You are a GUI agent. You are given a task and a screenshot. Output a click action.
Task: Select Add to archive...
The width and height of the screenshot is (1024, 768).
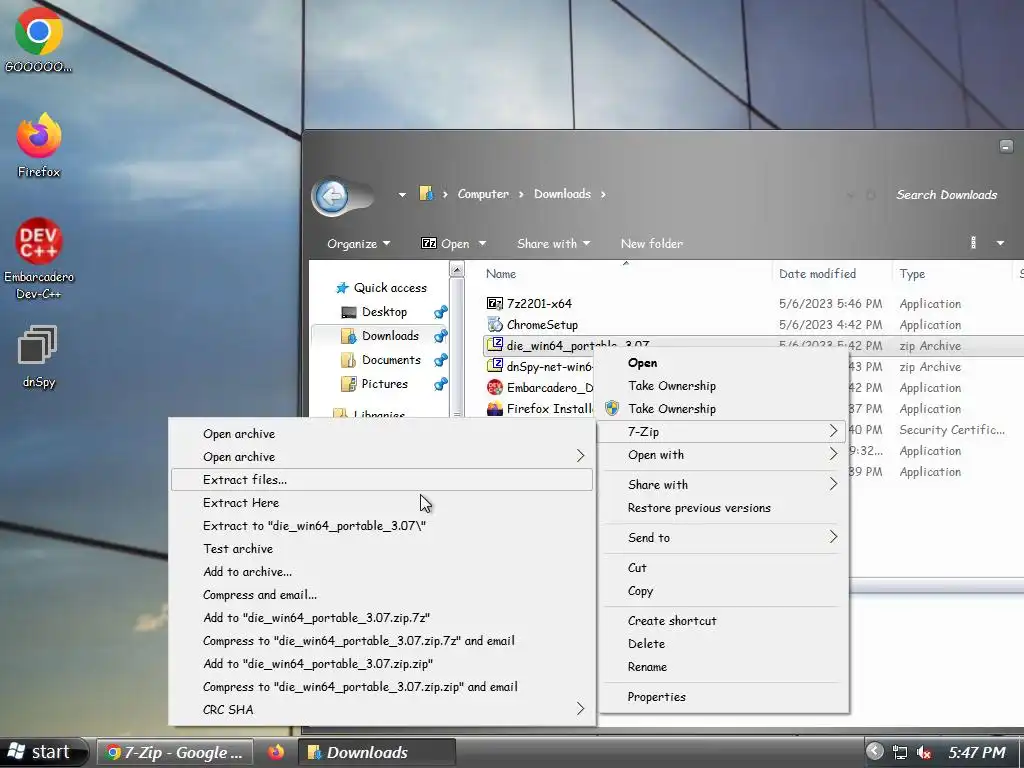tap(382, 571)
